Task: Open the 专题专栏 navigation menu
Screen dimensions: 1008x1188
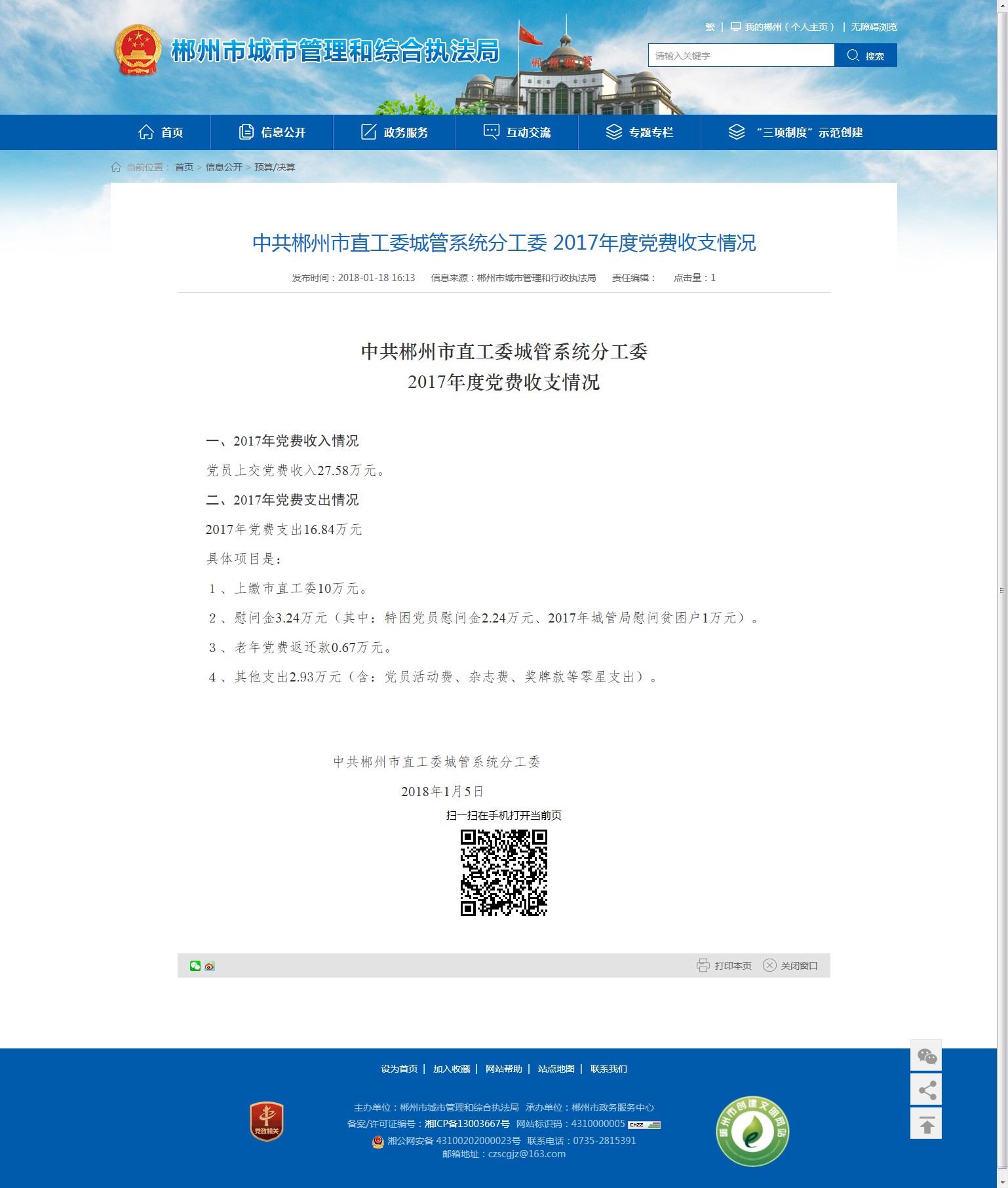Action: click(x=640, y=132)
